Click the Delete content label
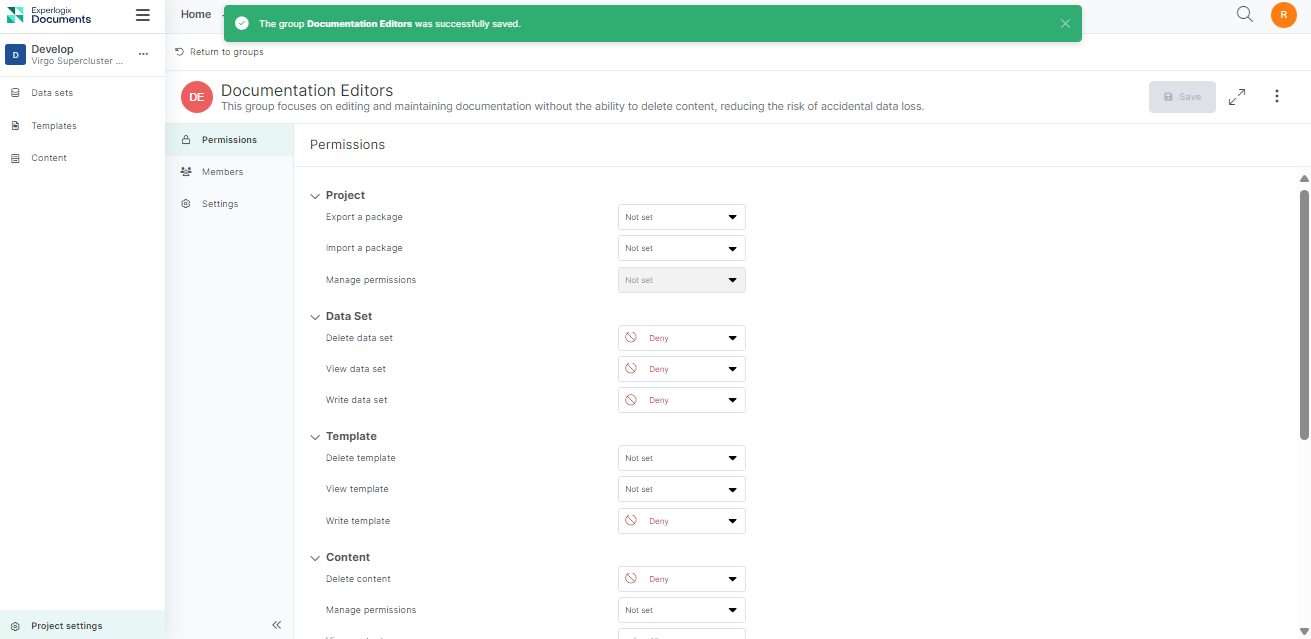The image size is (1311, 639). [x=358, y=579]
